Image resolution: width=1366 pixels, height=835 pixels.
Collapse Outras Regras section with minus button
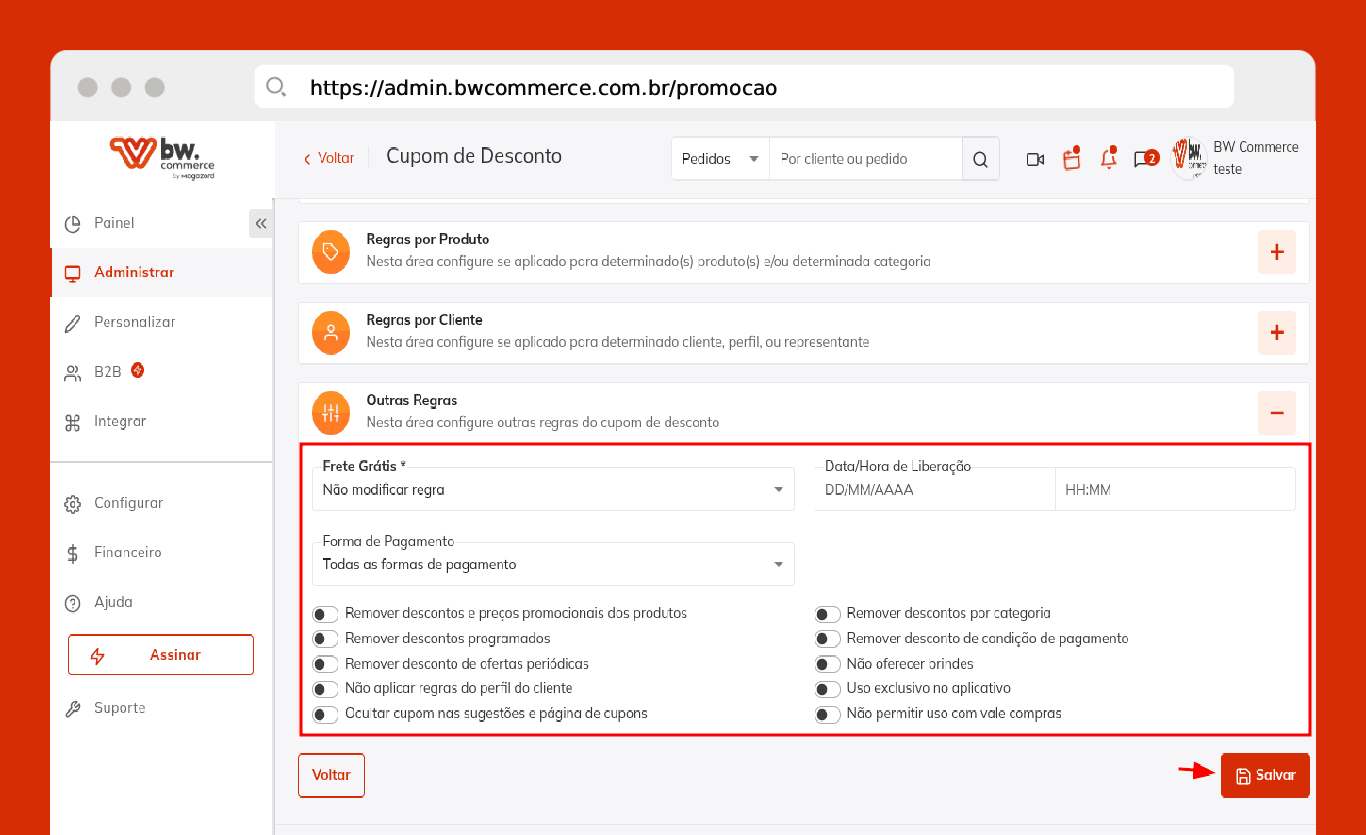1277,412
